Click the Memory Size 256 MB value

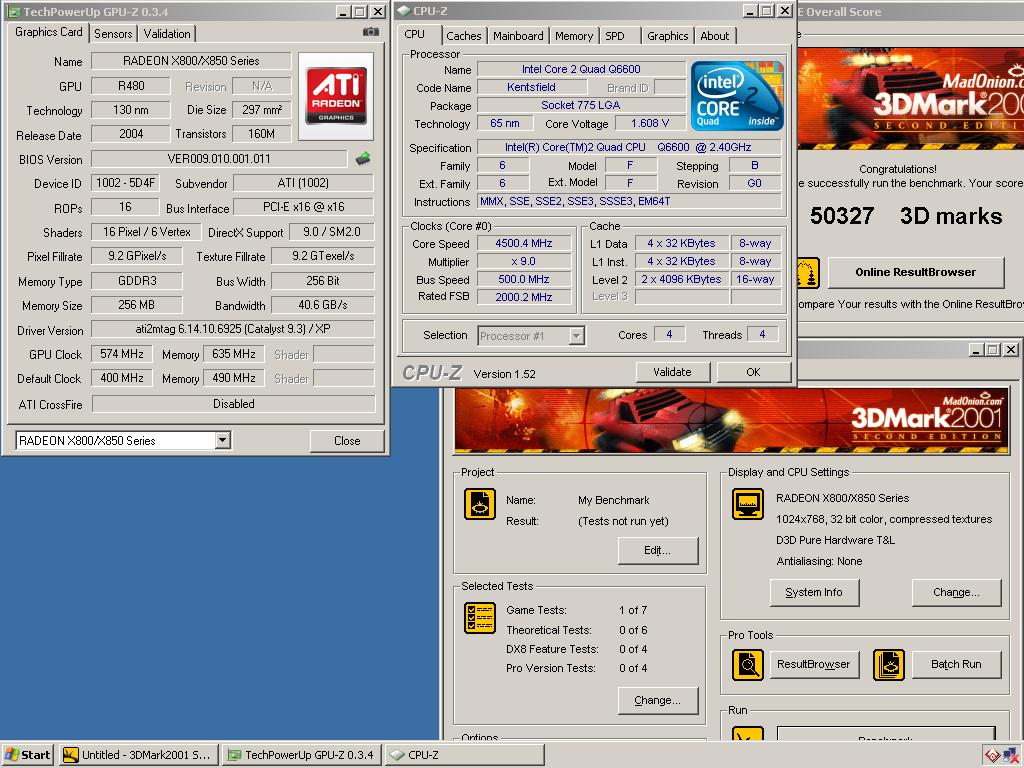136,304
